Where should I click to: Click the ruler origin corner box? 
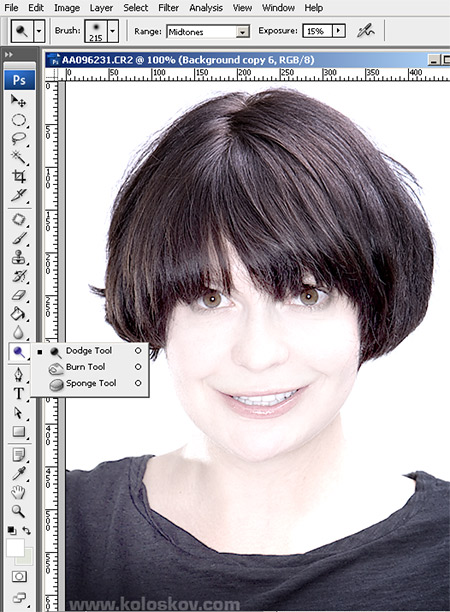(52, 74)
